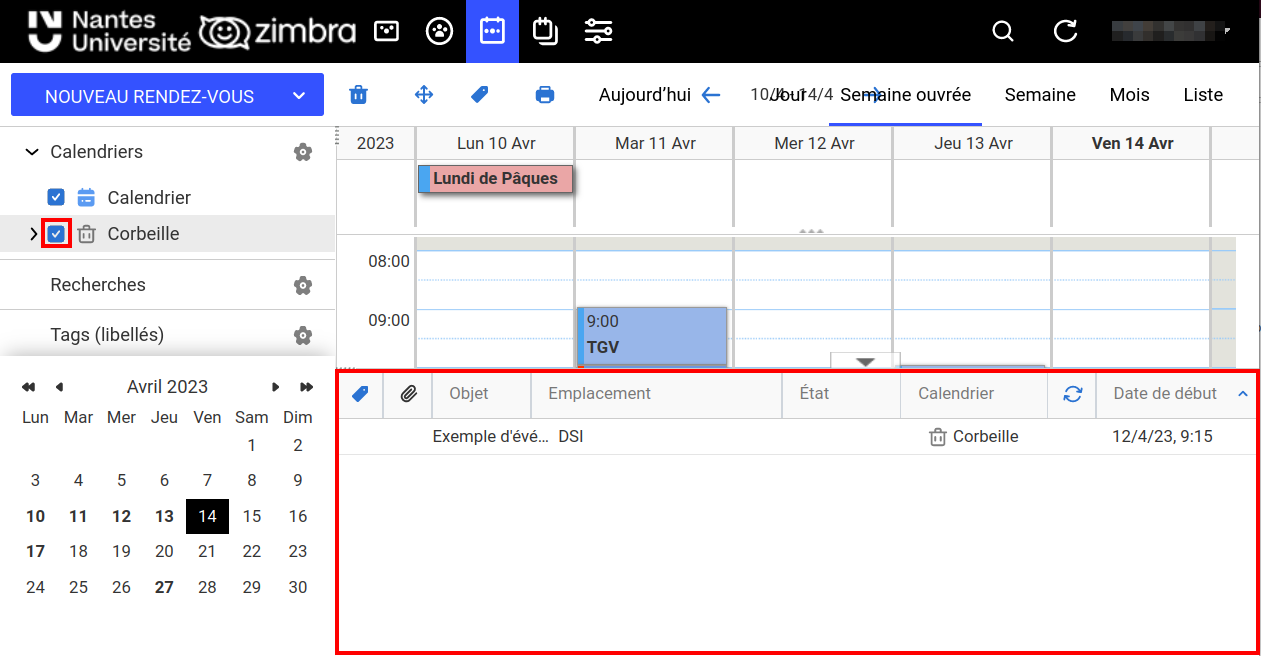The width and height of the screenshot is (1261, 656).
Task: Uncheck the Calendrier calendar
Action: click(x=56, y=197)
